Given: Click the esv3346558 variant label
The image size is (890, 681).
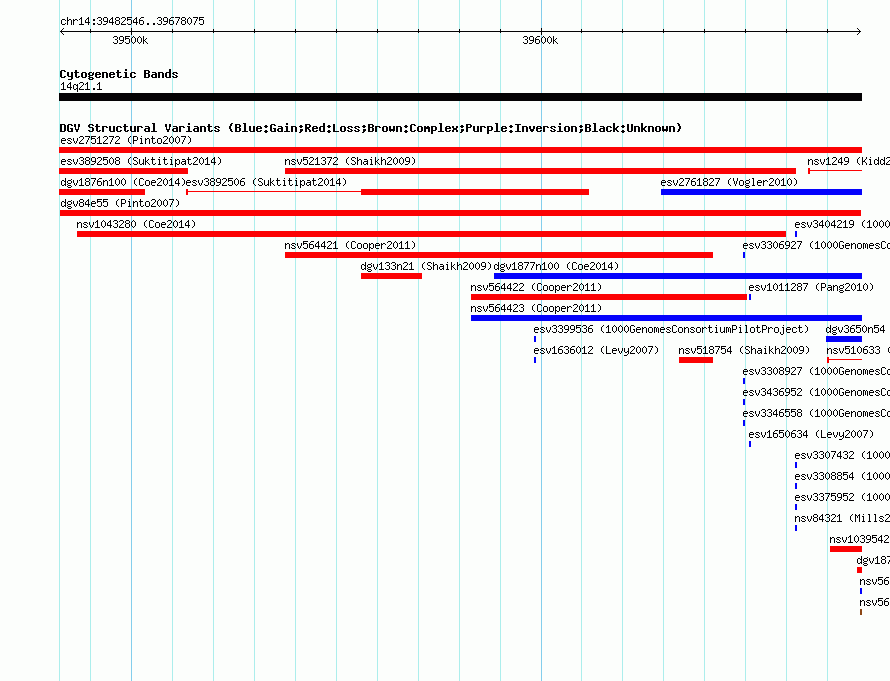Looking at the screenshot, I should click(816, 413).
